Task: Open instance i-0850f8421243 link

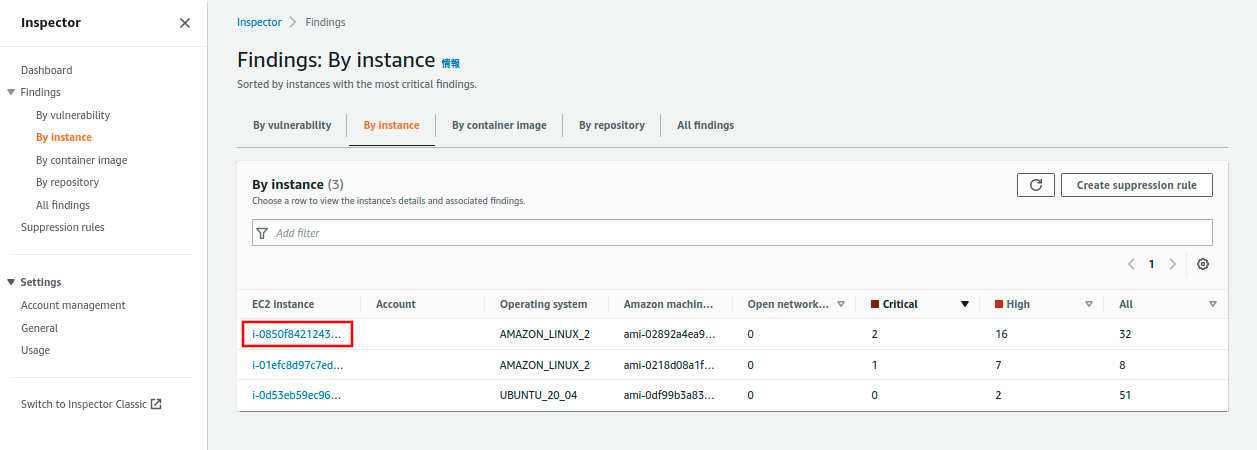Action: pos(297,334)
